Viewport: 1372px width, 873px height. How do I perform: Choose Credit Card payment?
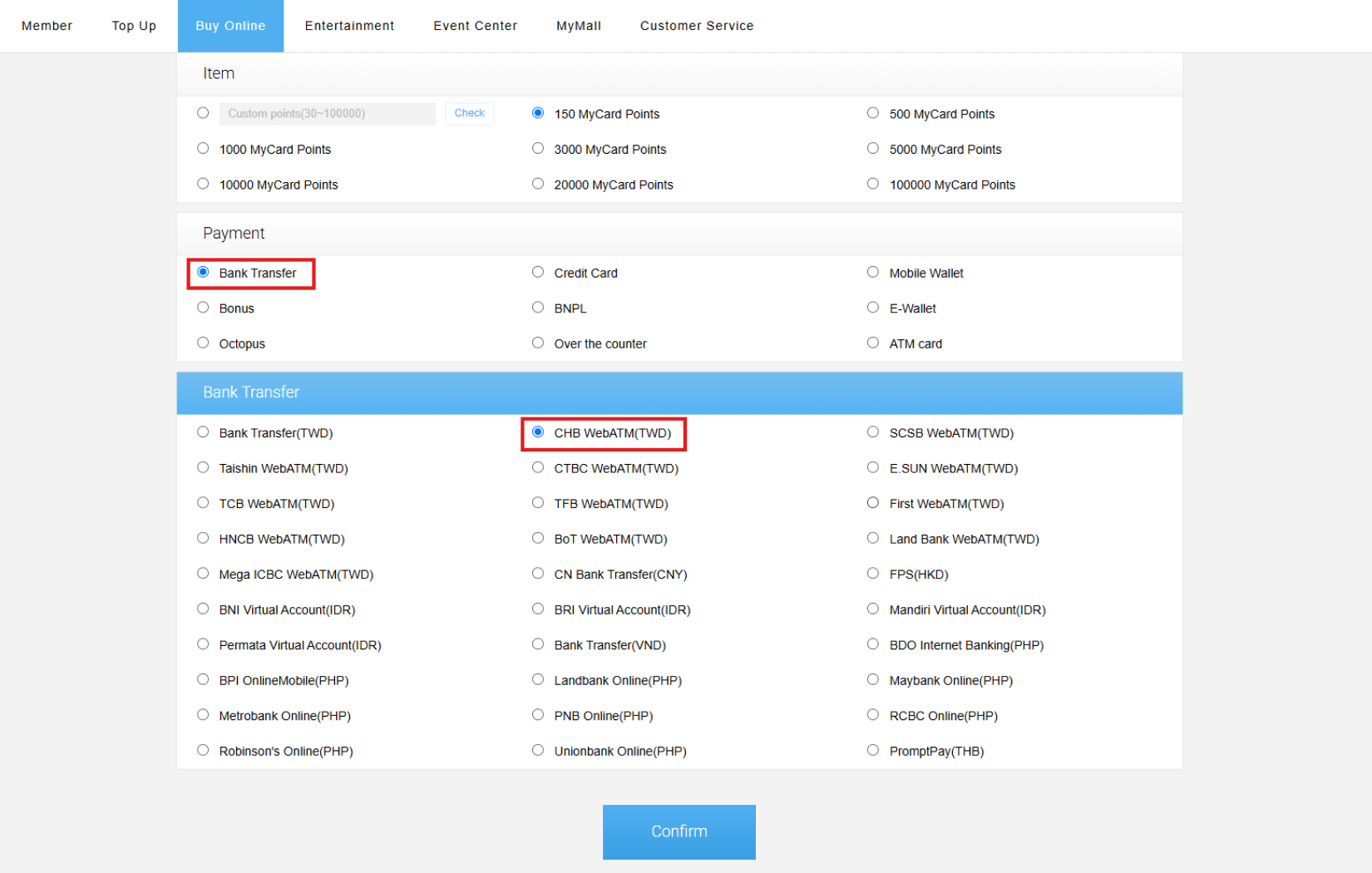(x=538, y=272)
